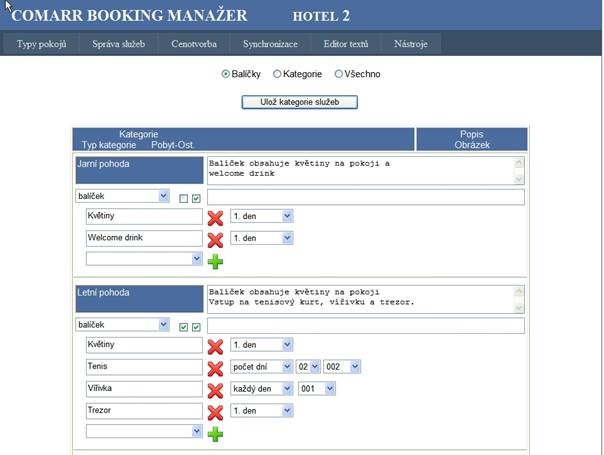Open day dropdown for Jarní pohoda Květiny
Image resolution: width=604 pixels, height=455 pixels.
pyautogui.click(x=262, y=216)
